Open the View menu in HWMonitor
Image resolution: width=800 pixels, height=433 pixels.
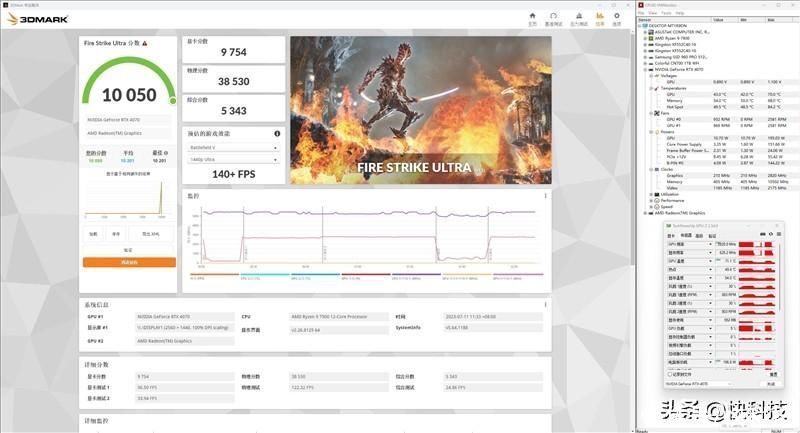pos(653,13)
